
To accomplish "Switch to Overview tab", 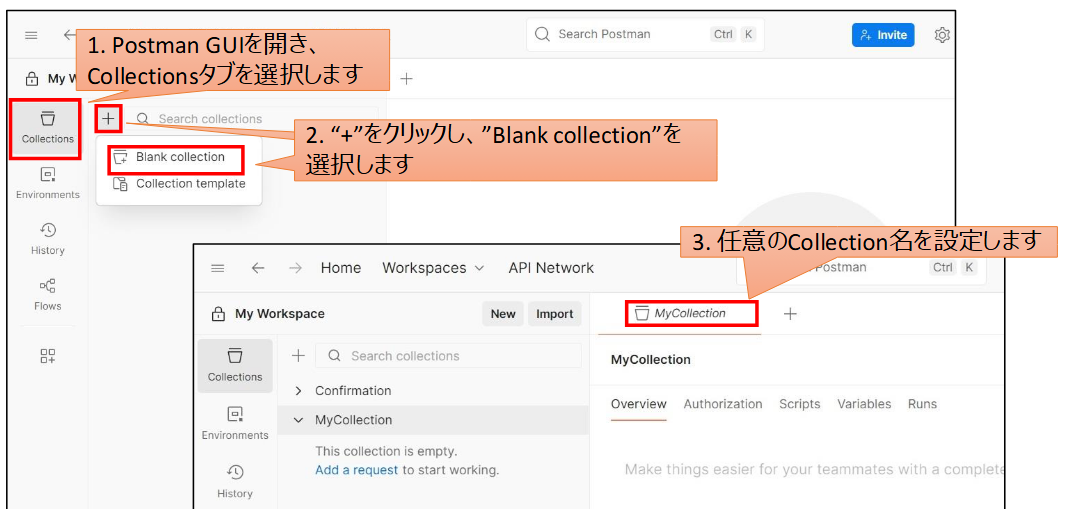I will [x=638, y=404].
